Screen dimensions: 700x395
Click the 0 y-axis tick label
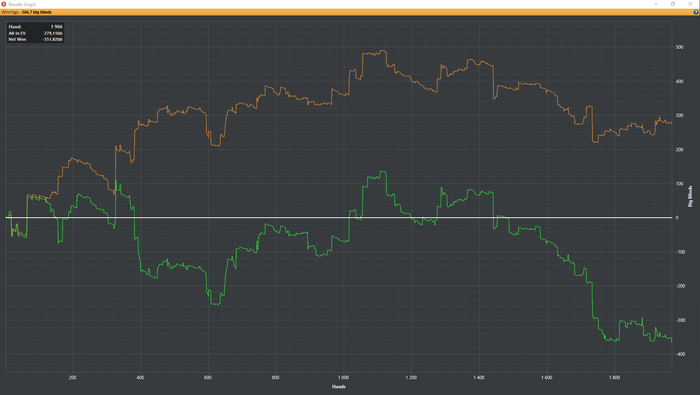click(x=677, y=218)
